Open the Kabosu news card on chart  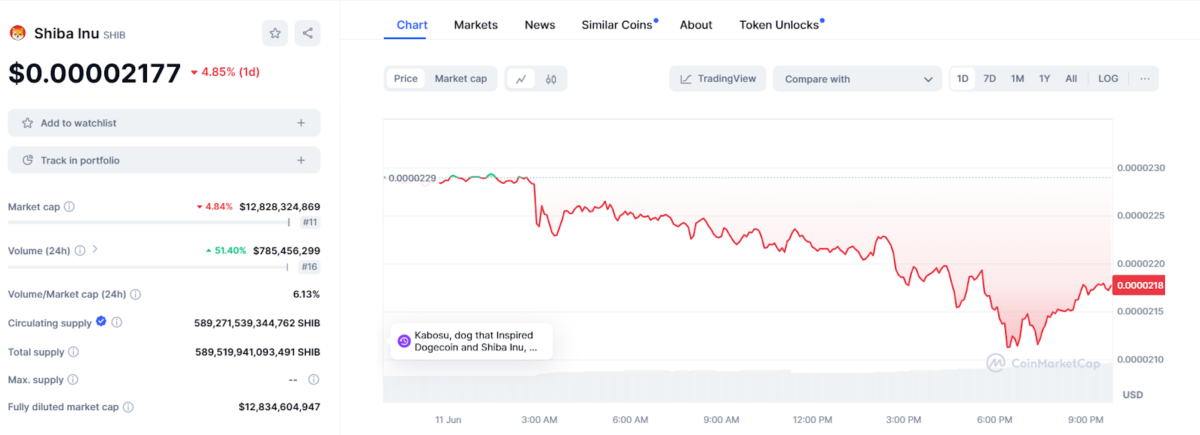(470, 341)
